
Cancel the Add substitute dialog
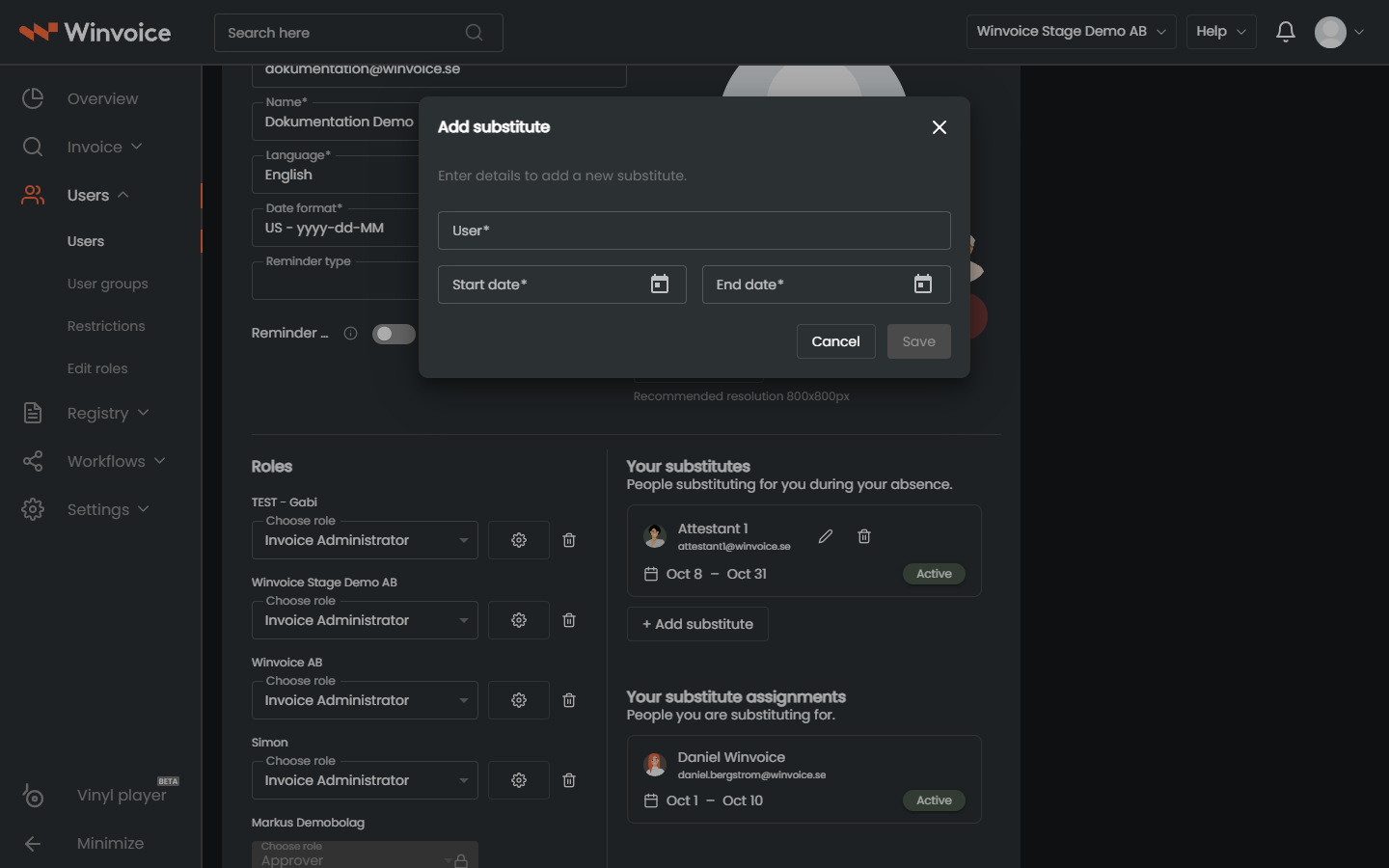835,341
